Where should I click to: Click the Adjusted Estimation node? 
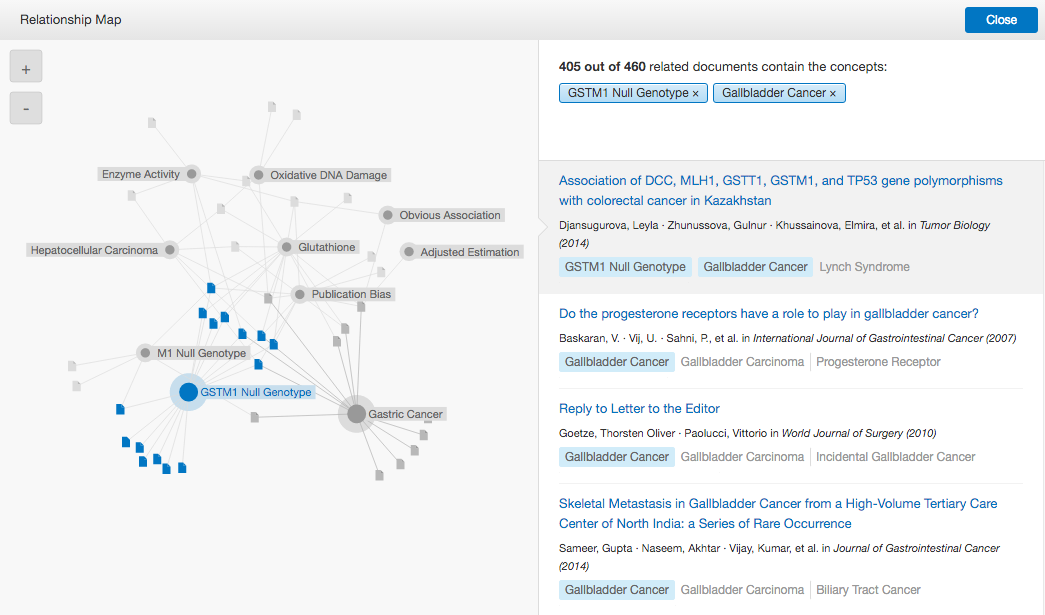(x=408, y=252)
